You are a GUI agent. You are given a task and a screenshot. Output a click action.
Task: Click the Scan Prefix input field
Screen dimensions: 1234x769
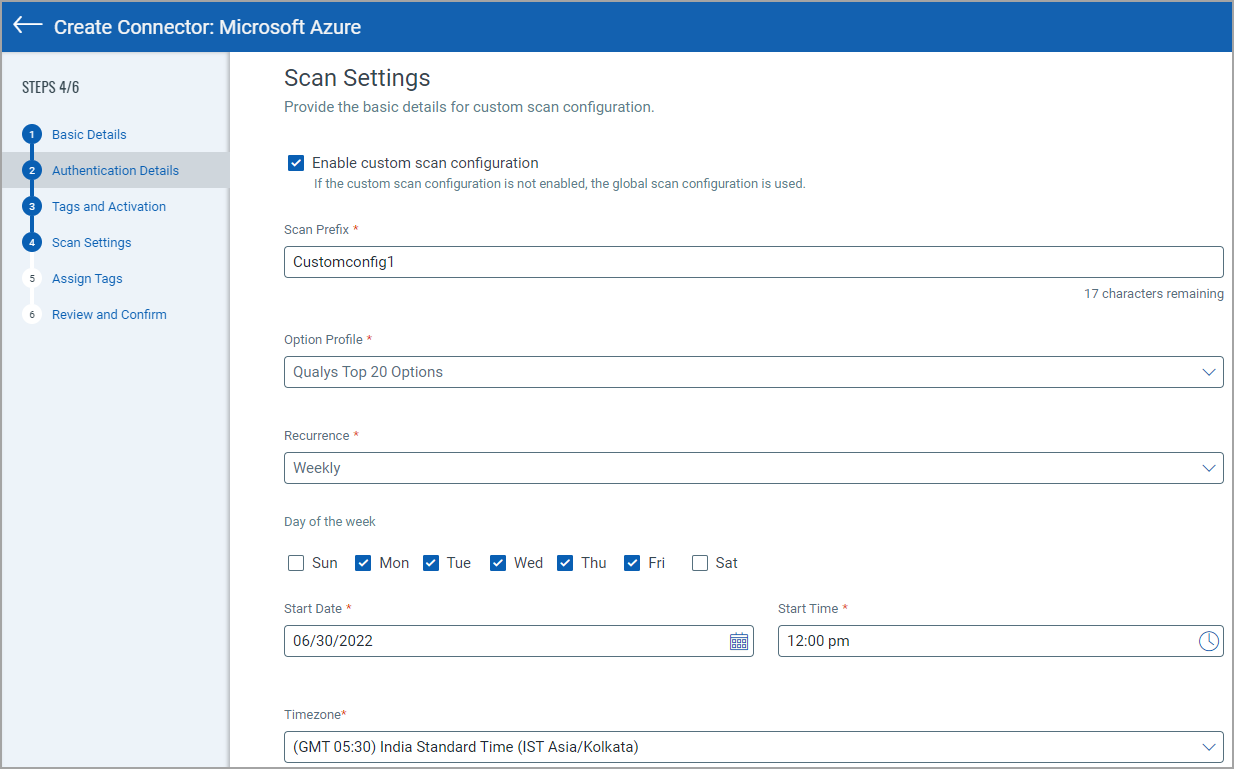753,262
